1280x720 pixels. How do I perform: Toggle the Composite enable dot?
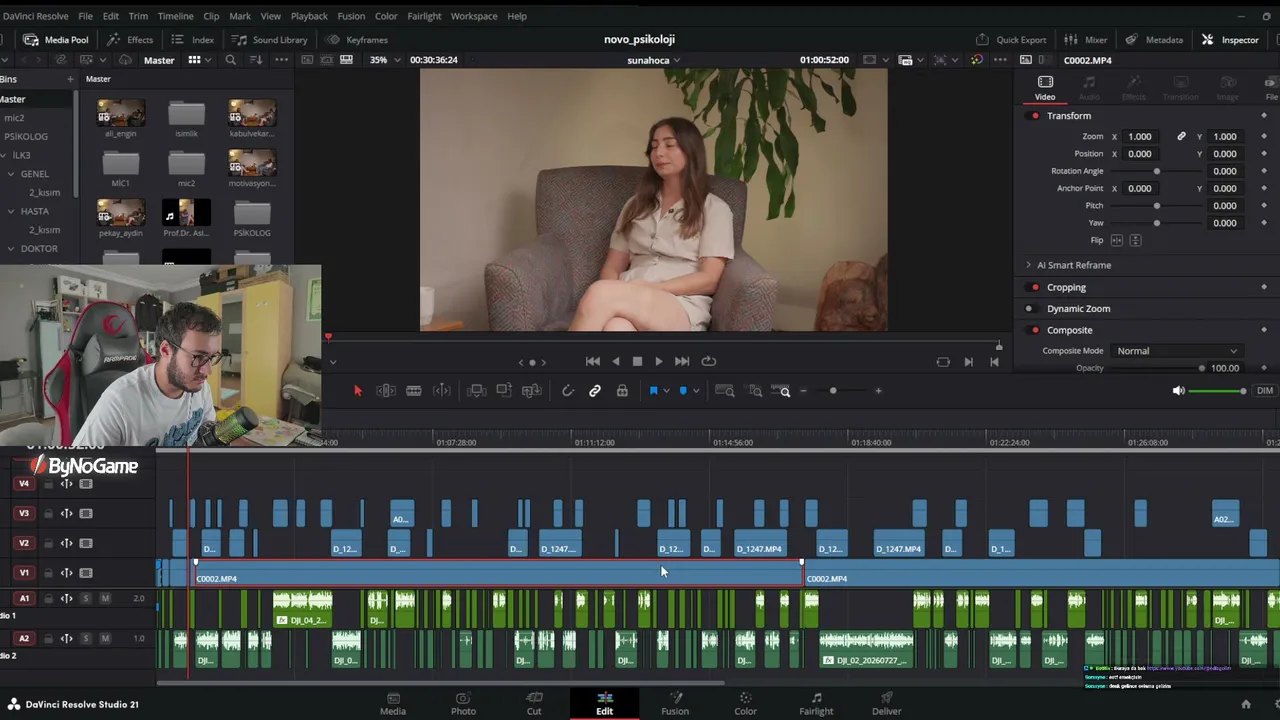tap(1035, 330)
